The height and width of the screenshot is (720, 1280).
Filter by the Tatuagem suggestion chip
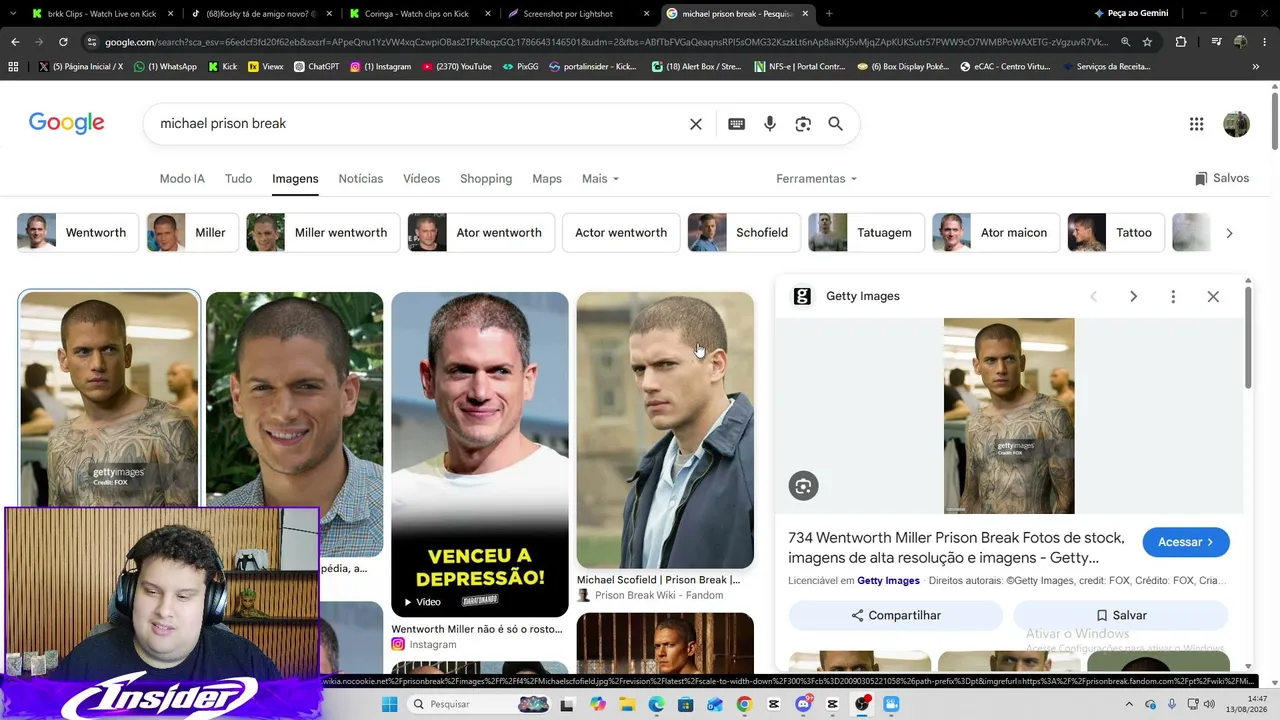pyautogui.click(x=866, y=233)
